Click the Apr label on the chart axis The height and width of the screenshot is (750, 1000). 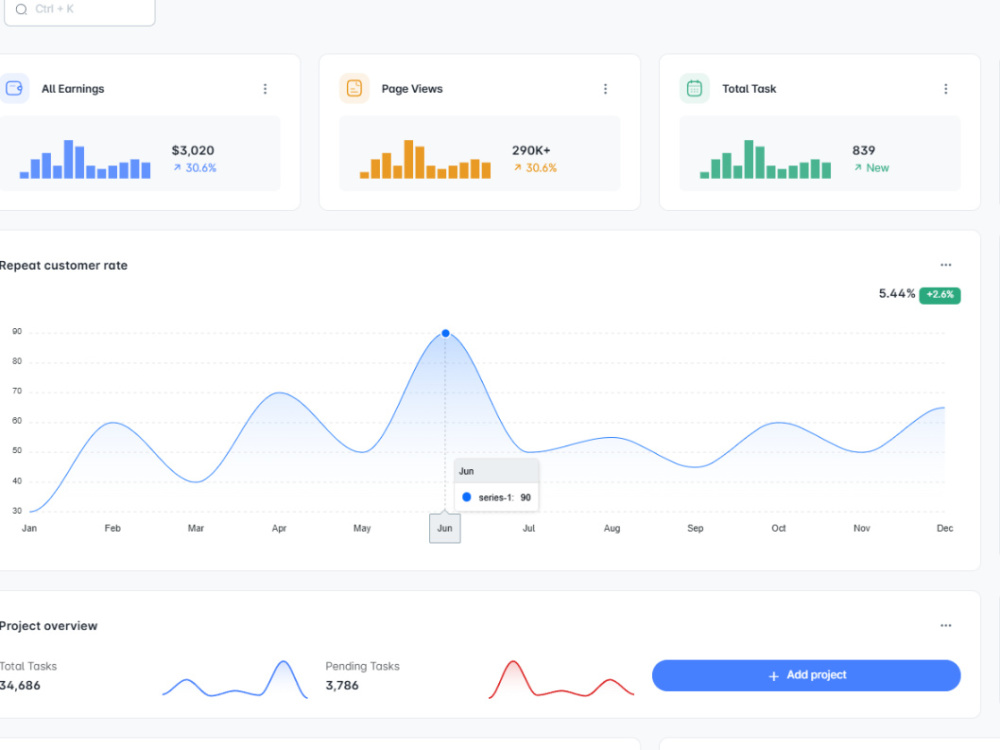tap(279, 528)
